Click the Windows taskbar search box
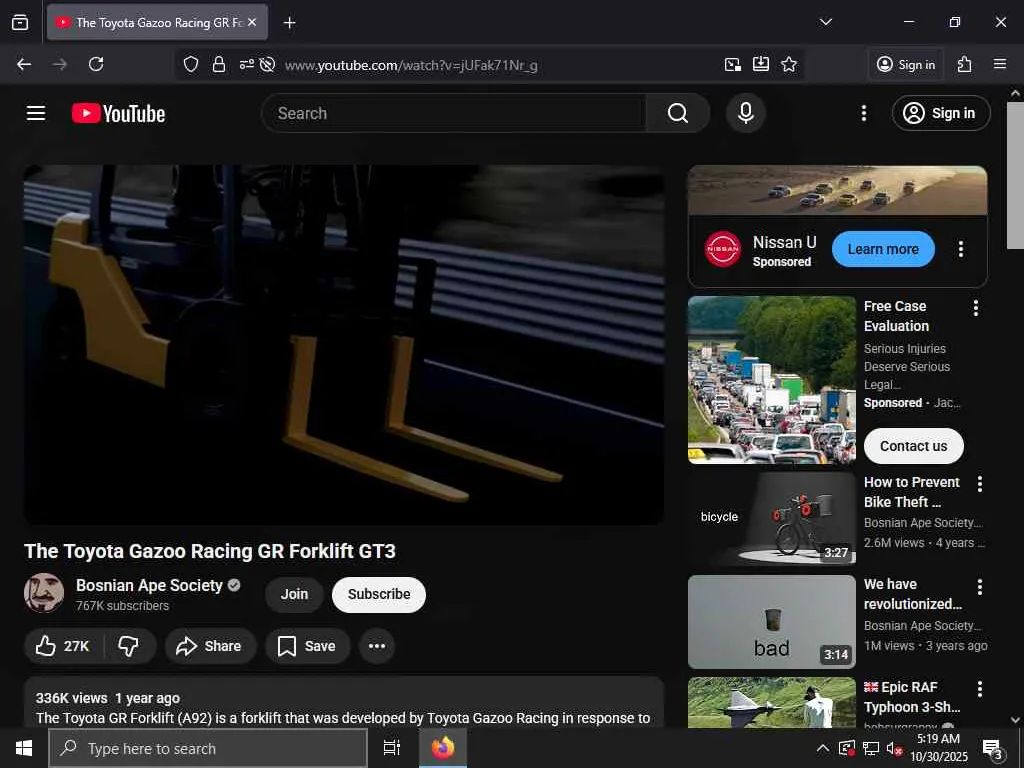1024x768 pixels. click(x=208, y=748)
